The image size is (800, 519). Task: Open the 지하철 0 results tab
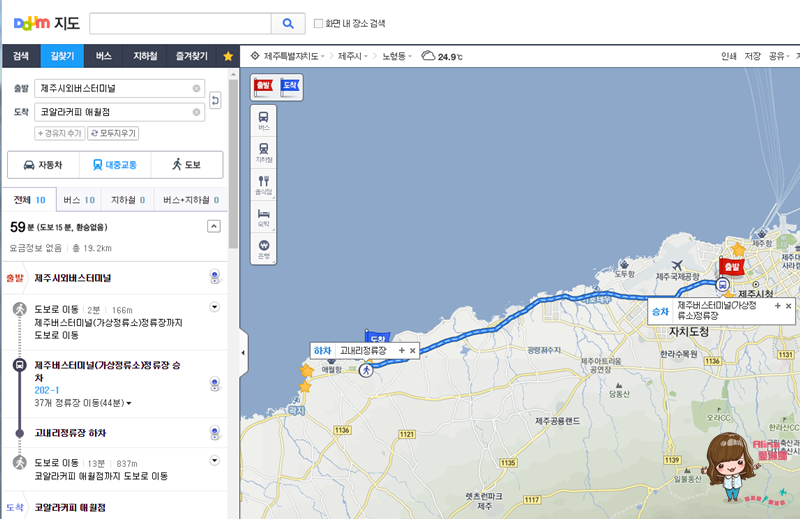128,200
